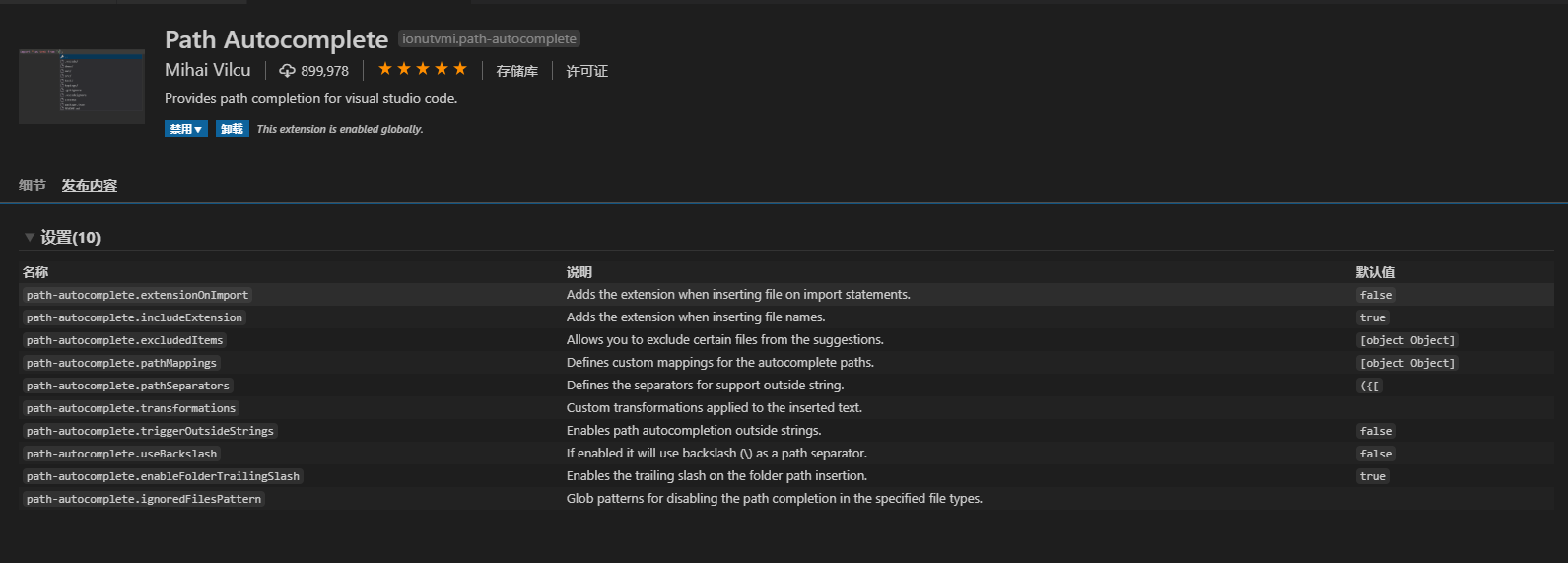
Task: Select path-autocomplete.enableFolderTrailingSlash setting name
Action: (163, 476)
